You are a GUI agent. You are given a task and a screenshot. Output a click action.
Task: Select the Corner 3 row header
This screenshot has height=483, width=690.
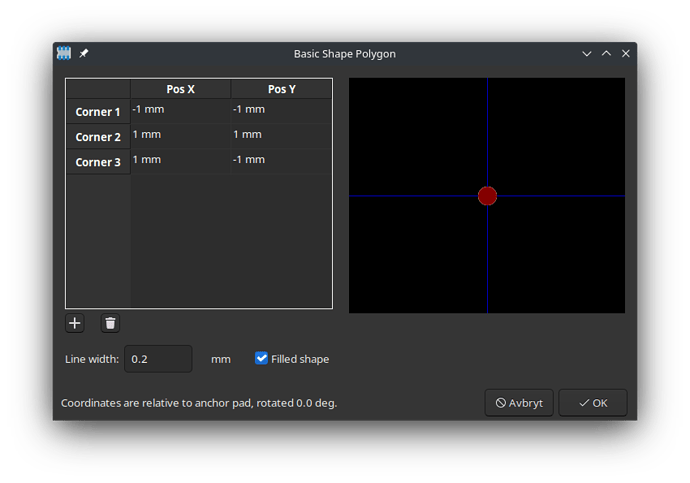98,162
